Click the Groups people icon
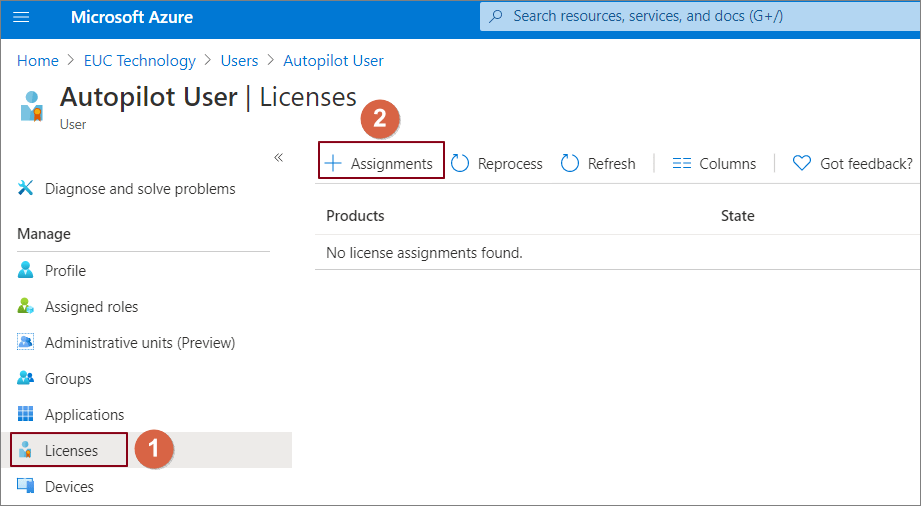Image resolution: width=921 pixels, height=506 pixels. [25, 378]
